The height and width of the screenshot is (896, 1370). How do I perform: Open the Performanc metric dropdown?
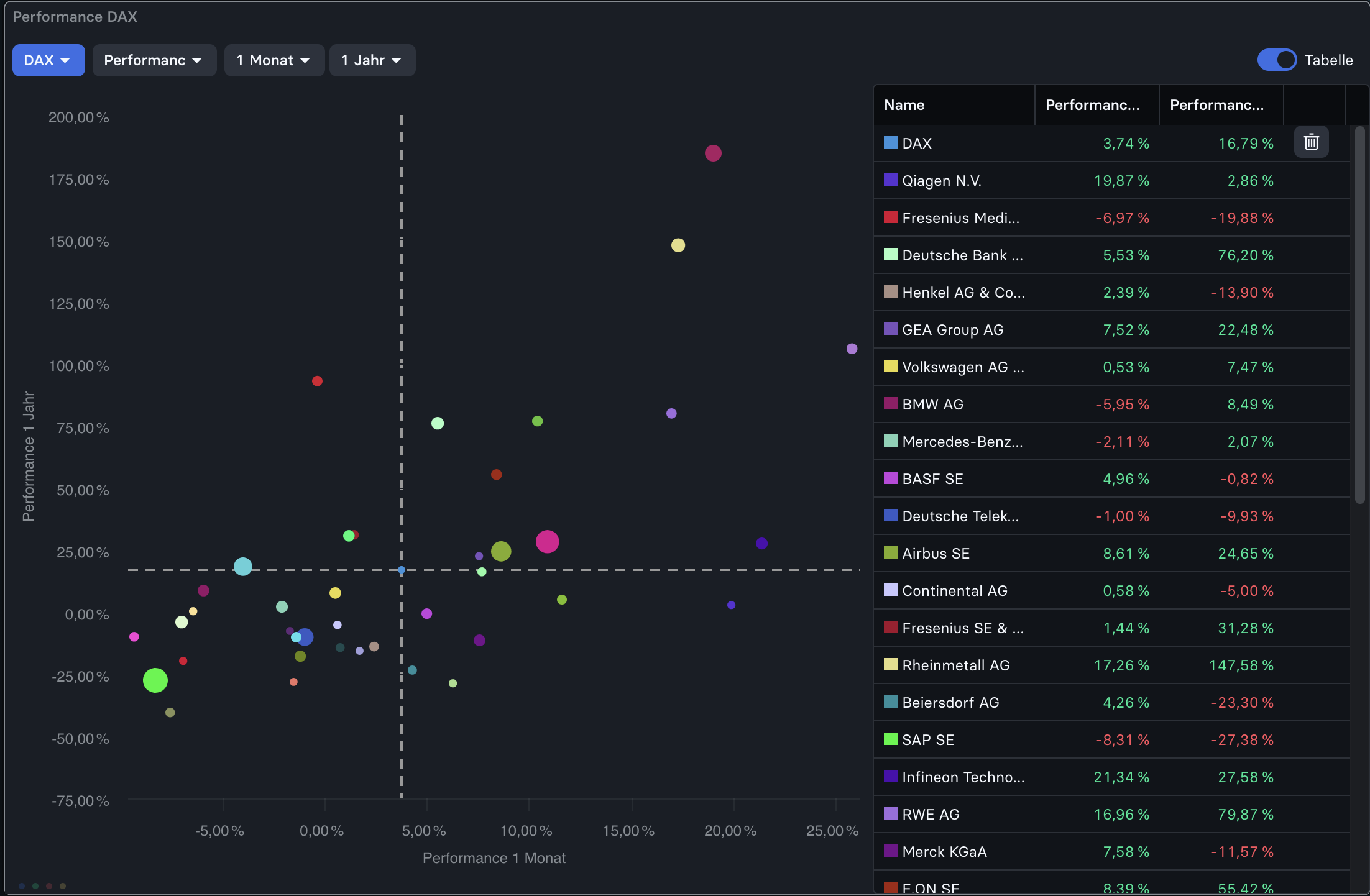[154, 60]
